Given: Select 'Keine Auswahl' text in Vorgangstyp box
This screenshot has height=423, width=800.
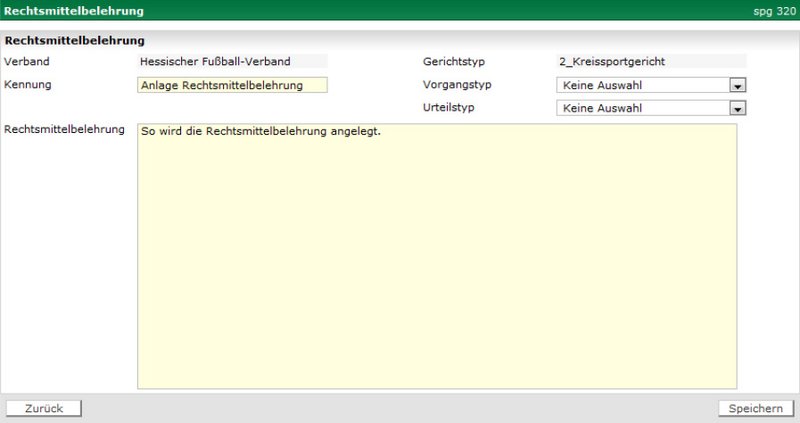Looking at the screenshot, I should (603, 86).
